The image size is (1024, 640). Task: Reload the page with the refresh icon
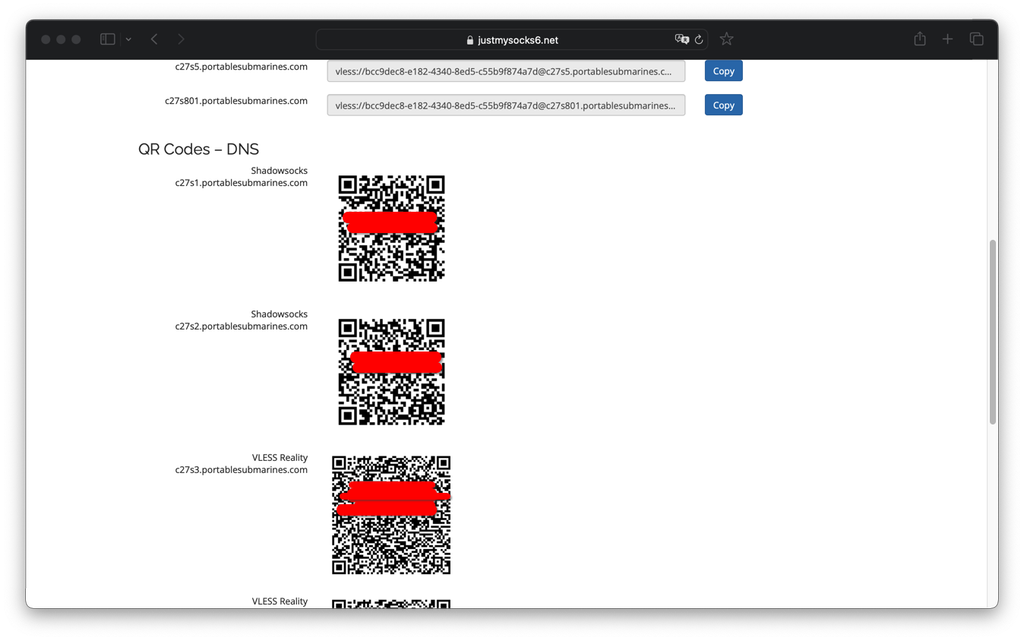(699, 39)
